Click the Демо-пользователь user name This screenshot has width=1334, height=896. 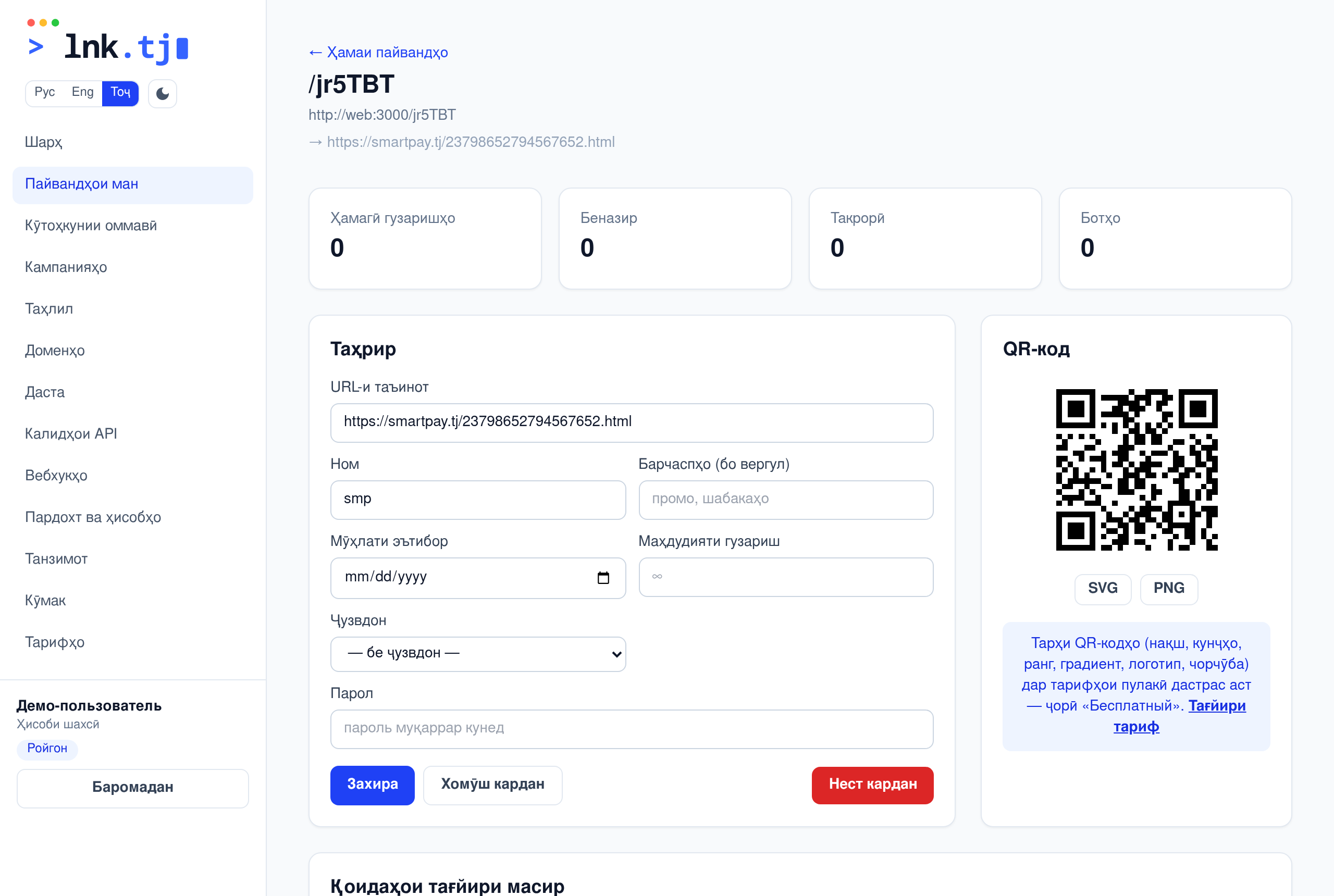pyautogui.click(x=89, y=706)
